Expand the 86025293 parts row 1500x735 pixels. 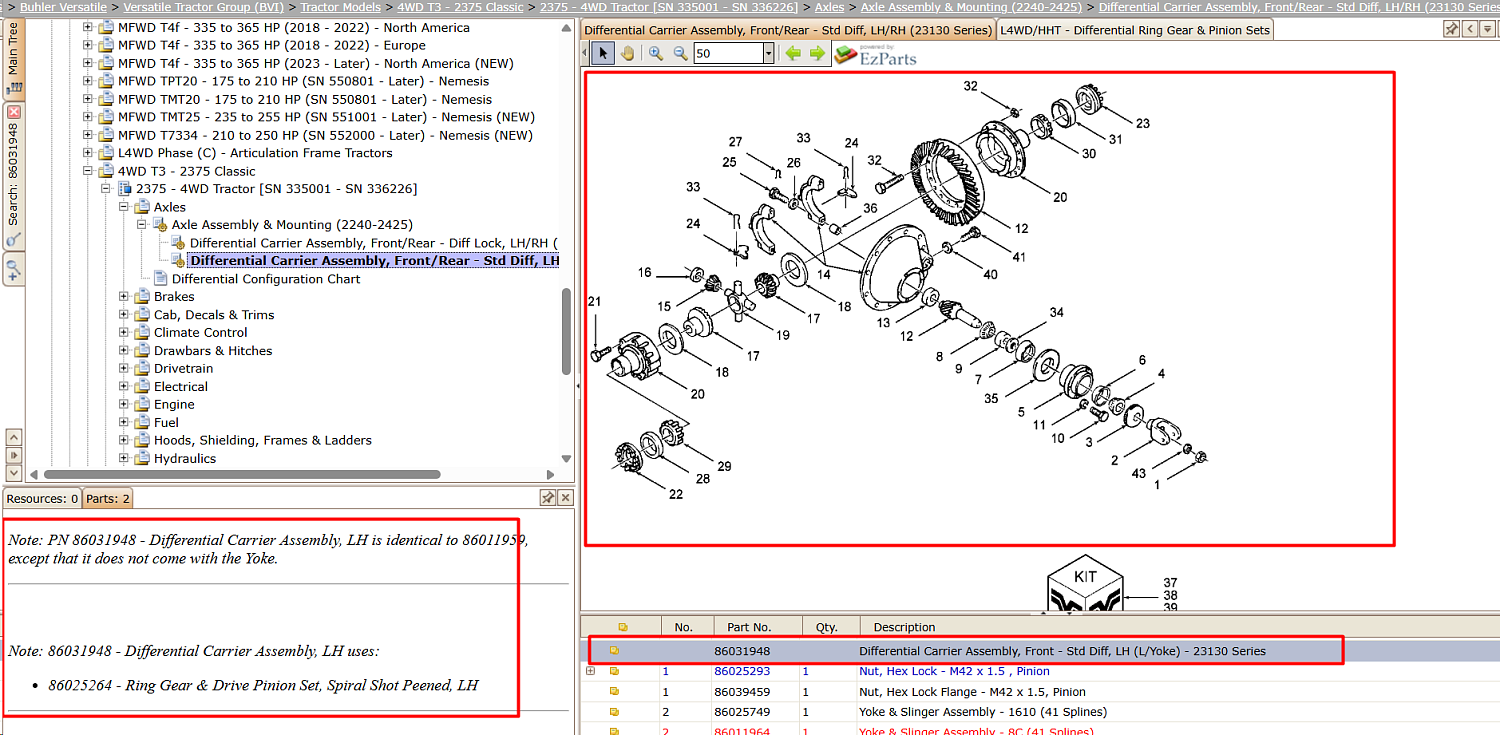(590, 671)
